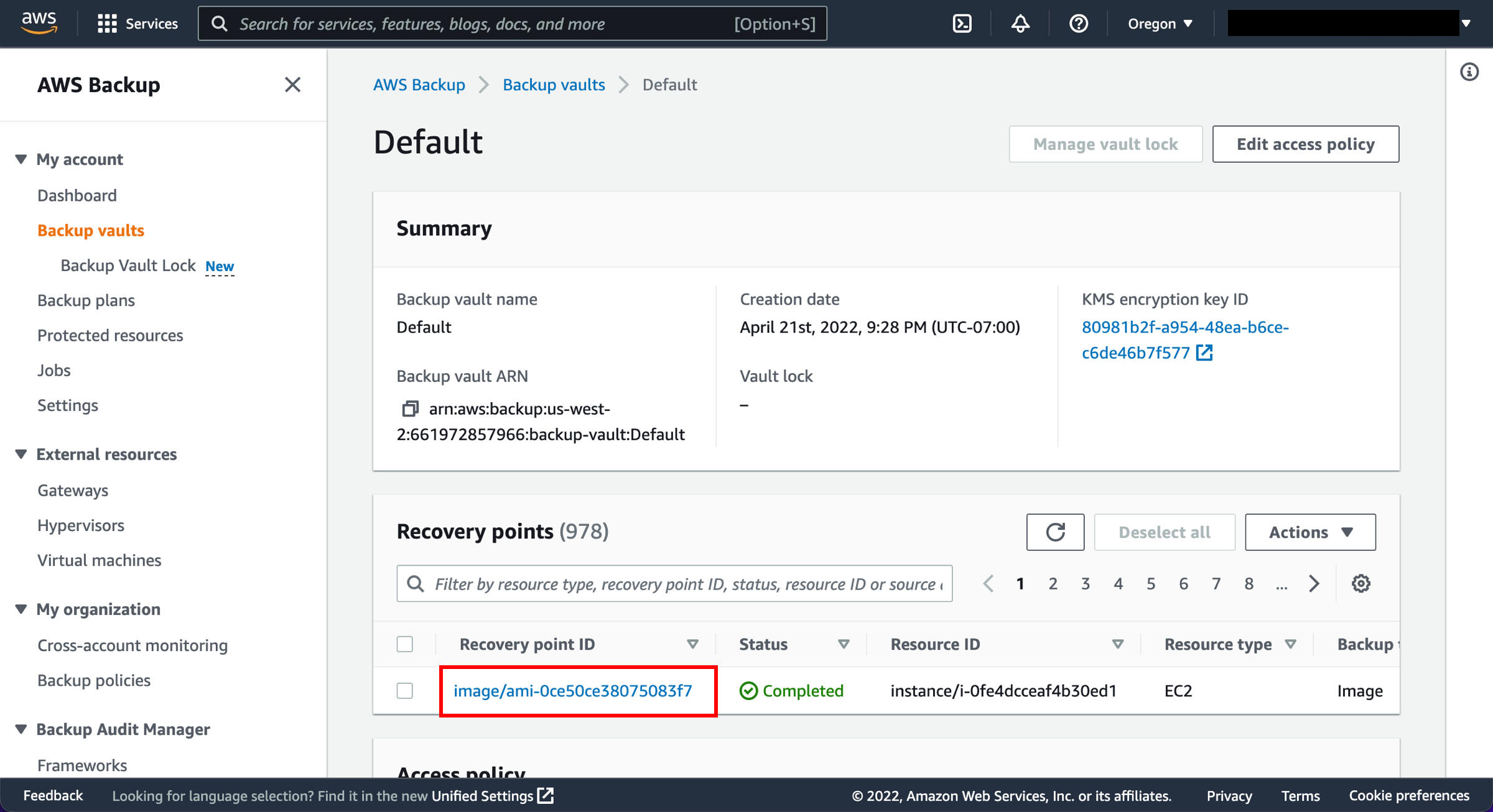Sort by Resource type column arrow
Image resolution: width=1493 pixels, height=812 pixels.
pos(1291,644)
